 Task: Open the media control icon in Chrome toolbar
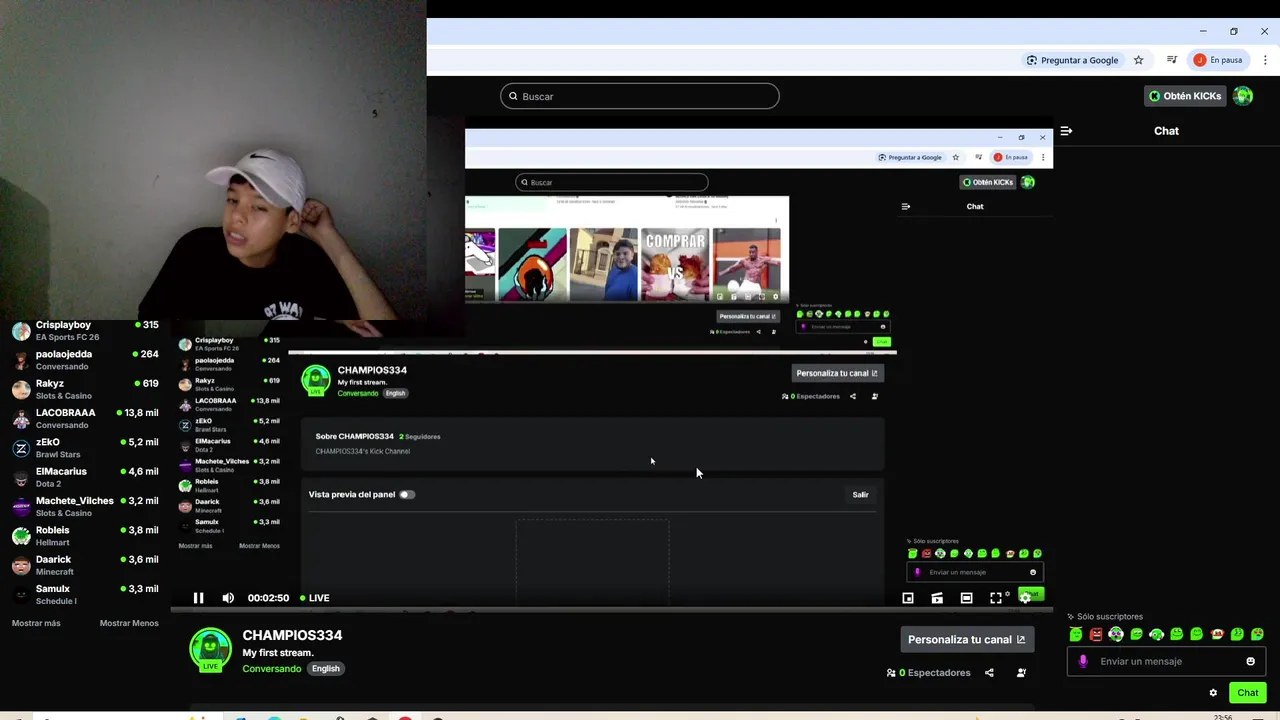pyautogui.click(x=1172, y=60)
